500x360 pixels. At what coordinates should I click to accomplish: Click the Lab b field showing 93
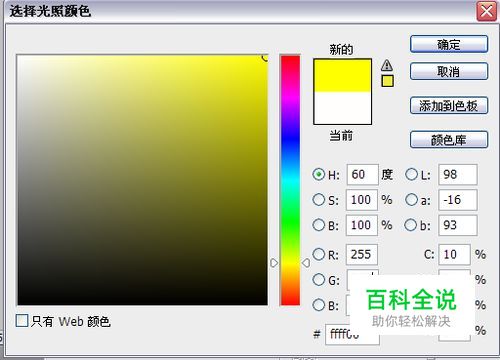coord(458,225)
